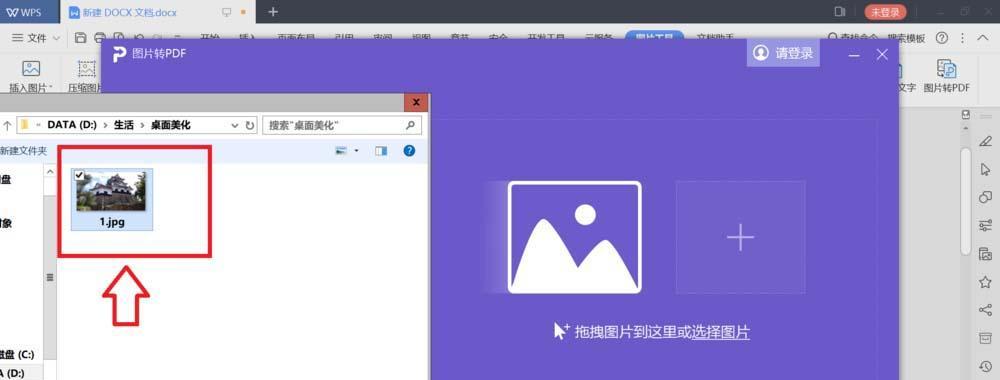
Task: Click the shapes icon in right sidebar
Action: [x=985, y=197]
